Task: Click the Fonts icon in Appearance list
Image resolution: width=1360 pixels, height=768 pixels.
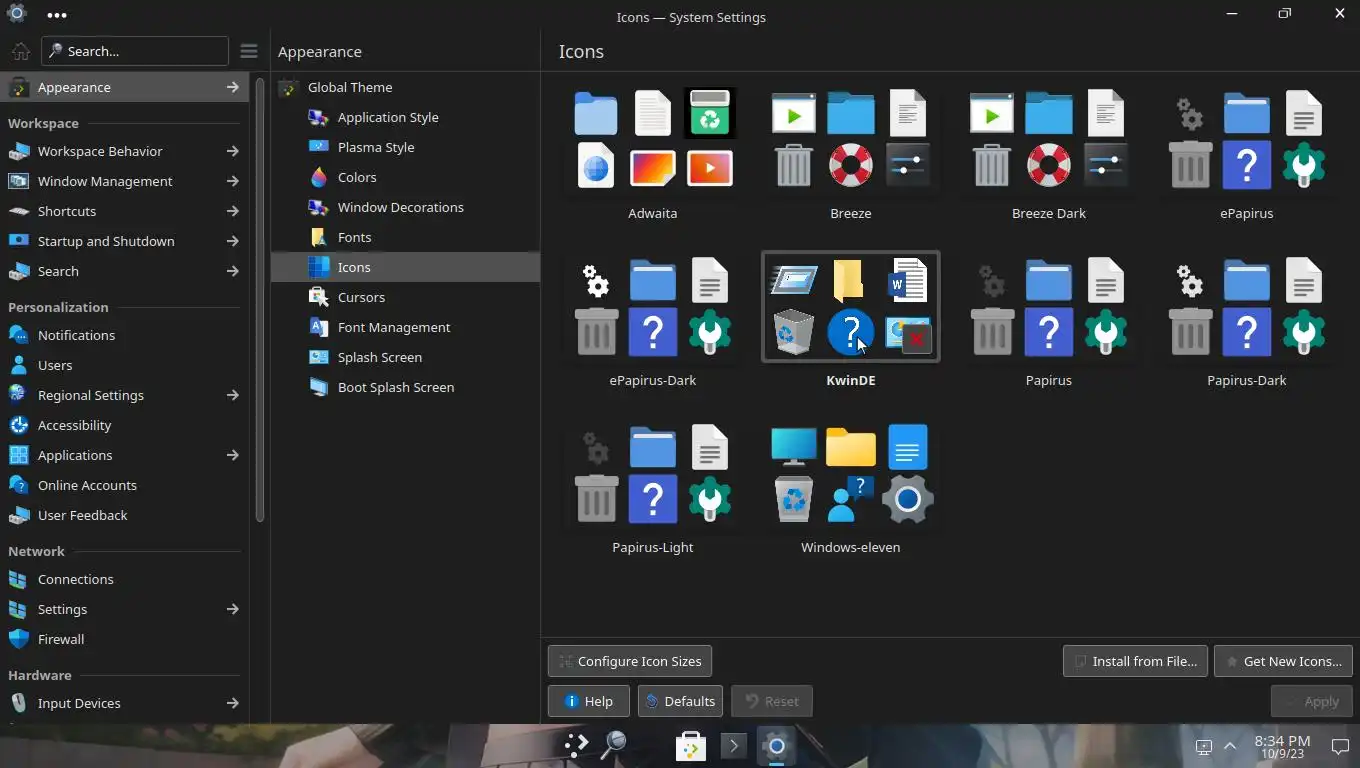Action: (x=319, y=237)
